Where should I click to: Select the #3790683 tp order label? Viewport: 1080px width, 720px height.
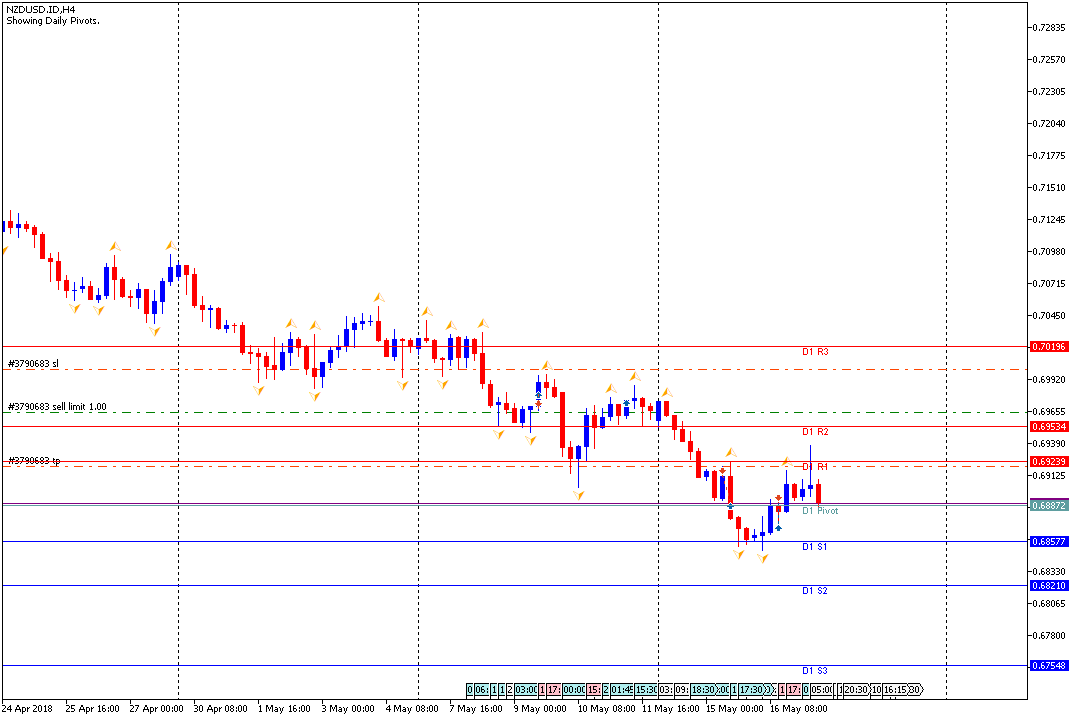pyautogui.click(x=34, y=461)
